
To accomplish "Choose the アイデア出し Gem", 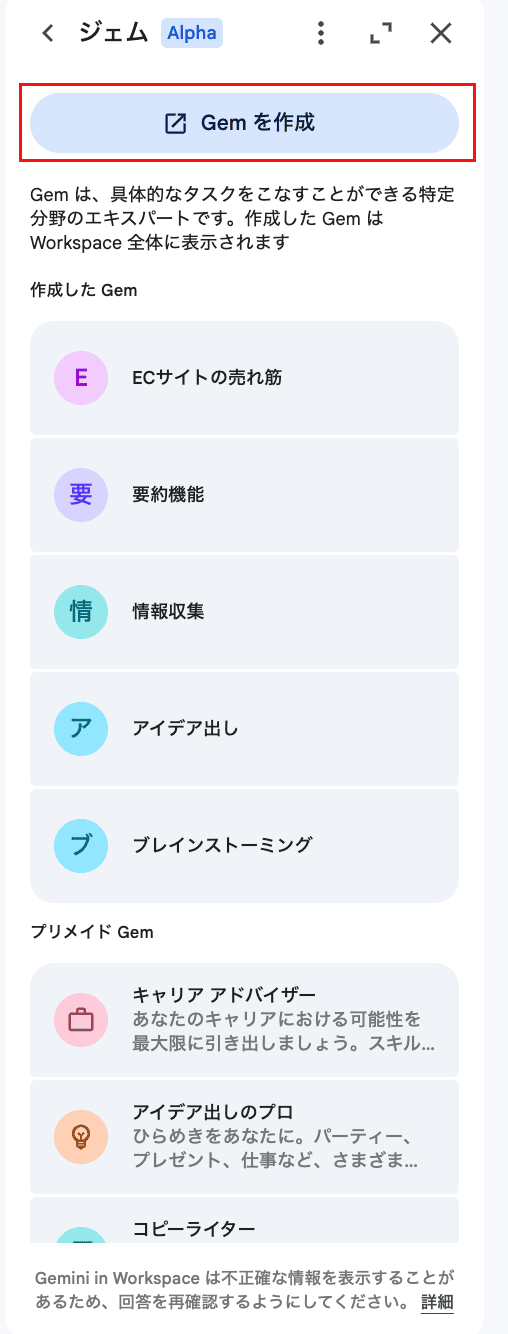I will 244,728.
